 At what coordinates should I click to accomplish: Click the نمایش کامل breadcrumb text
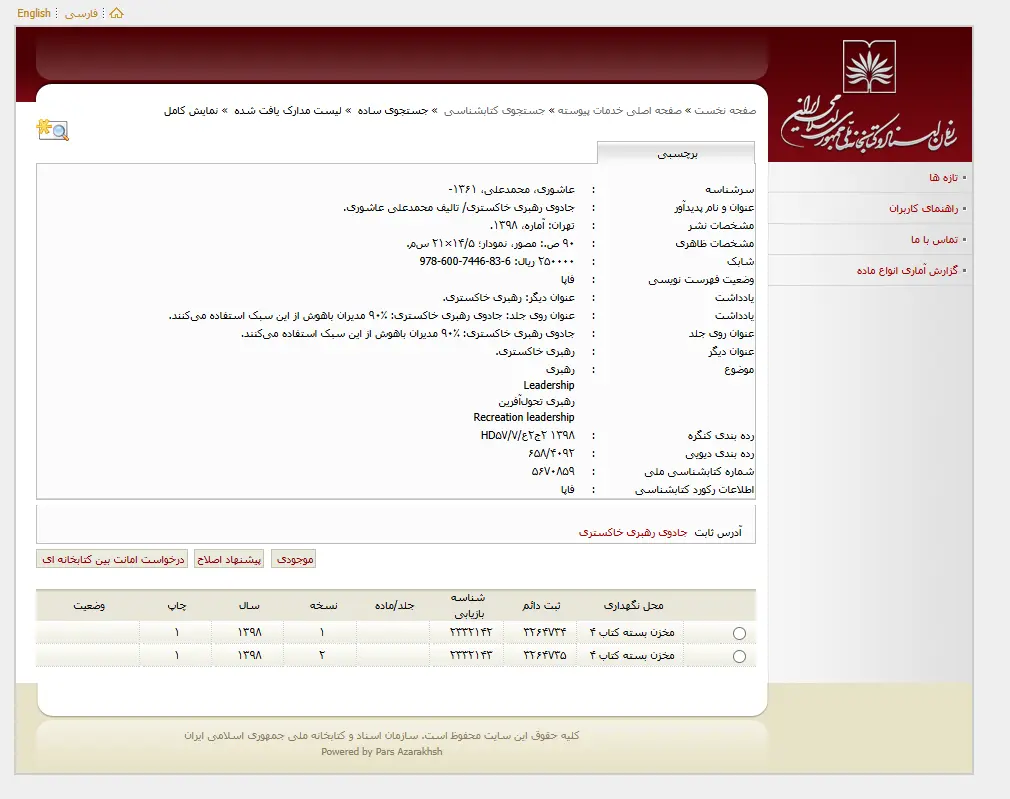click(x=191, y=110)
